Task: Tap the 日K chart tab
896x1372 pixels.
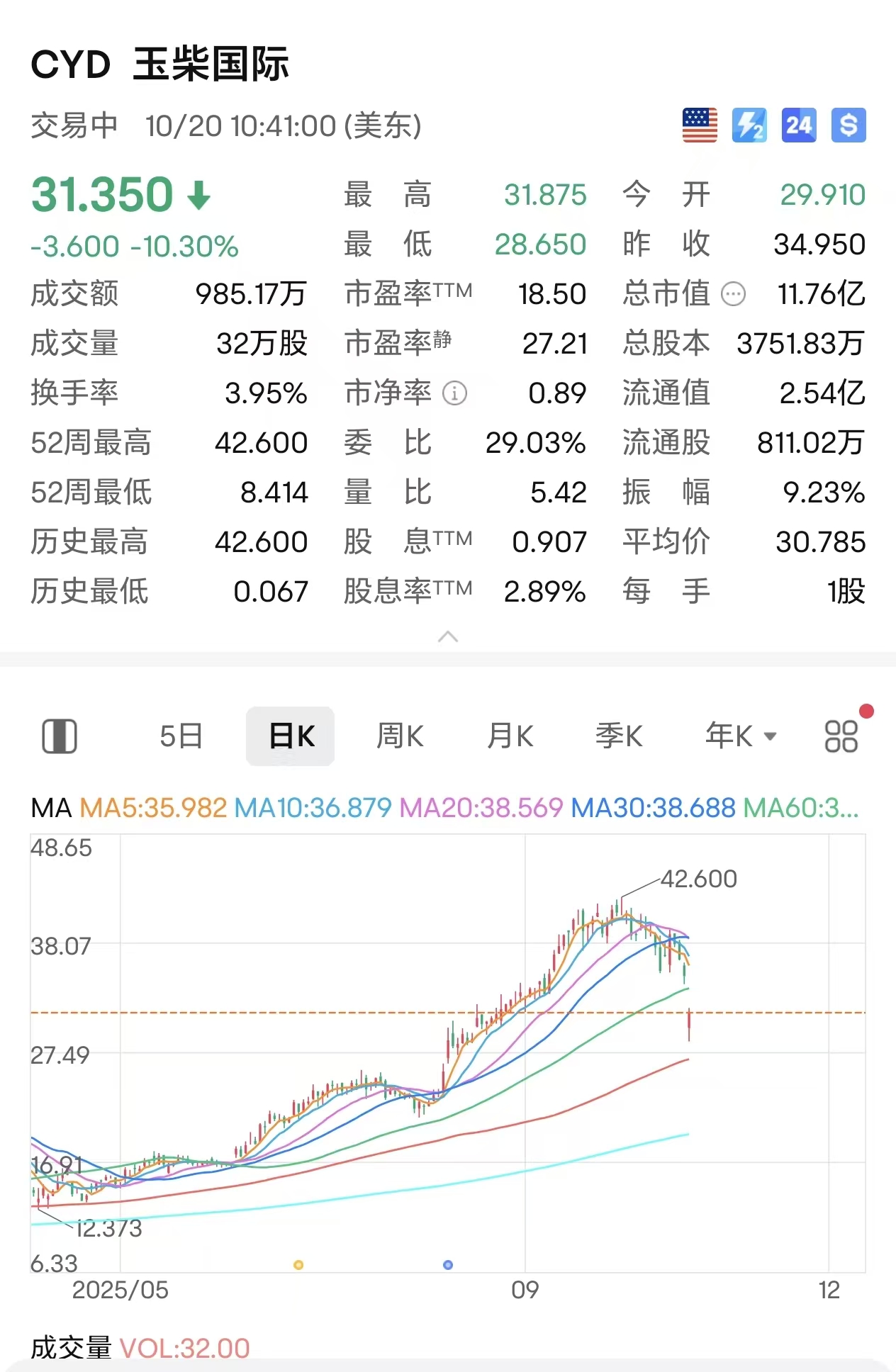Action: tap(291, 736)
